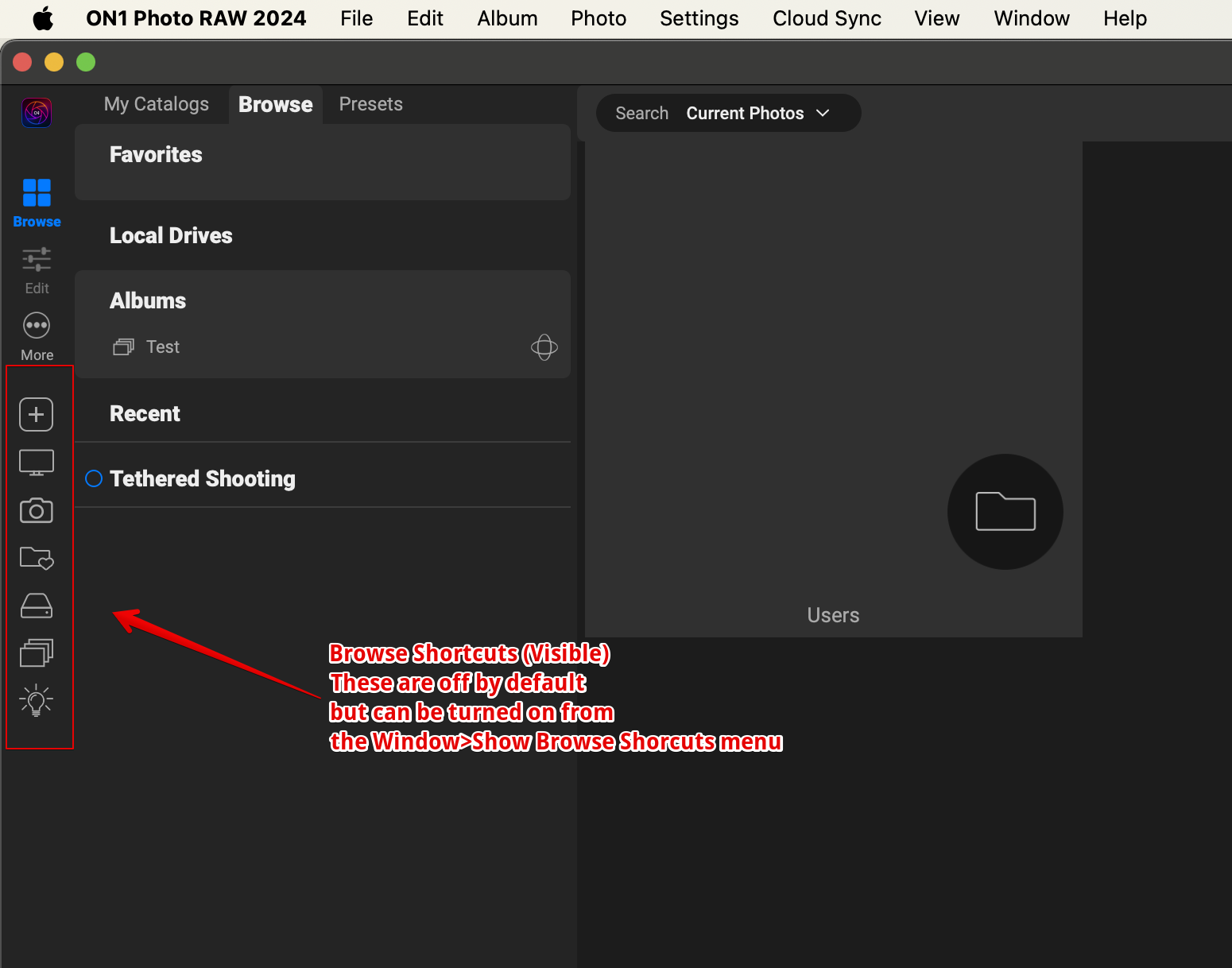Click the albums stack shortcut icon

click(37, 653)
